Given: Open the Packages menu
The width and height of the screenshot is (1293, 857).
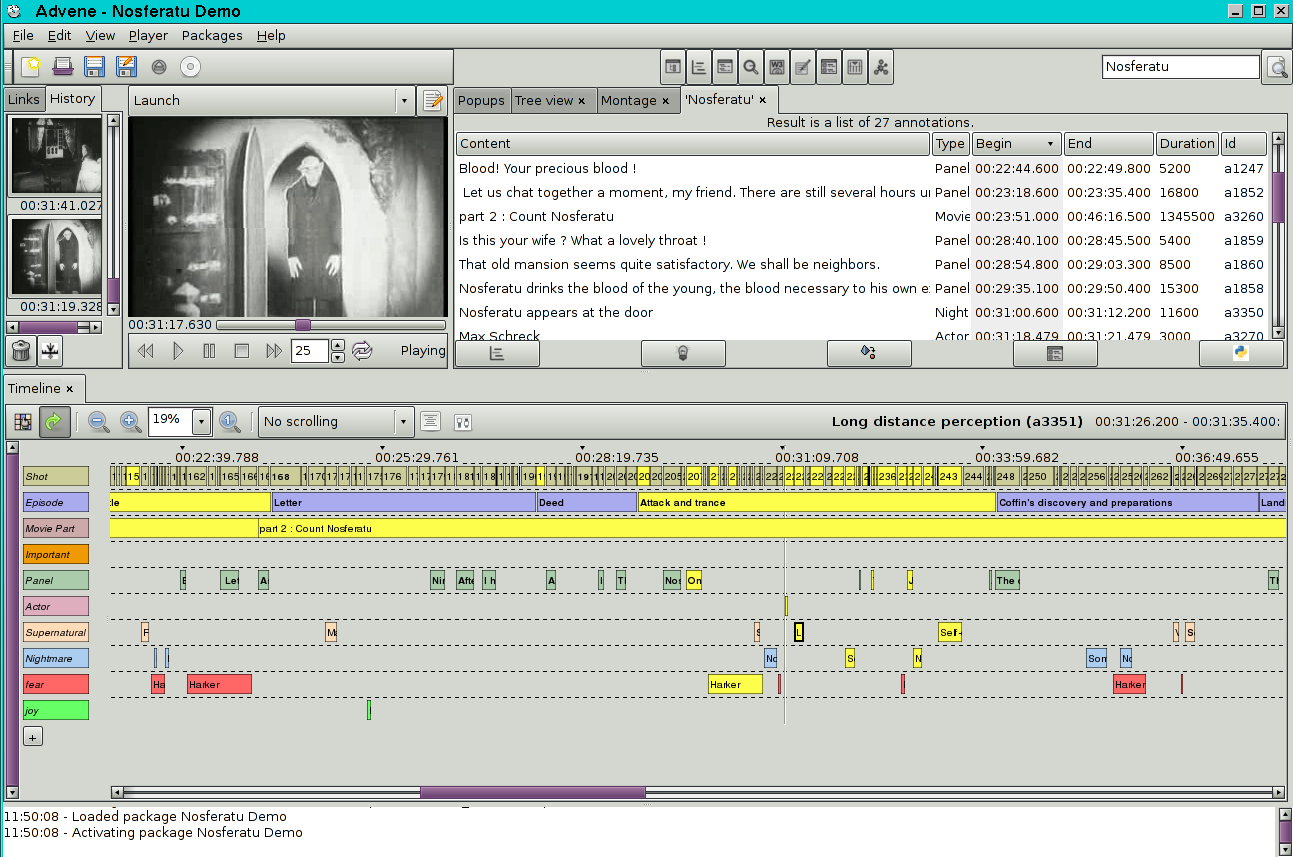Looking at the screenshot, I should coord(211,35).
